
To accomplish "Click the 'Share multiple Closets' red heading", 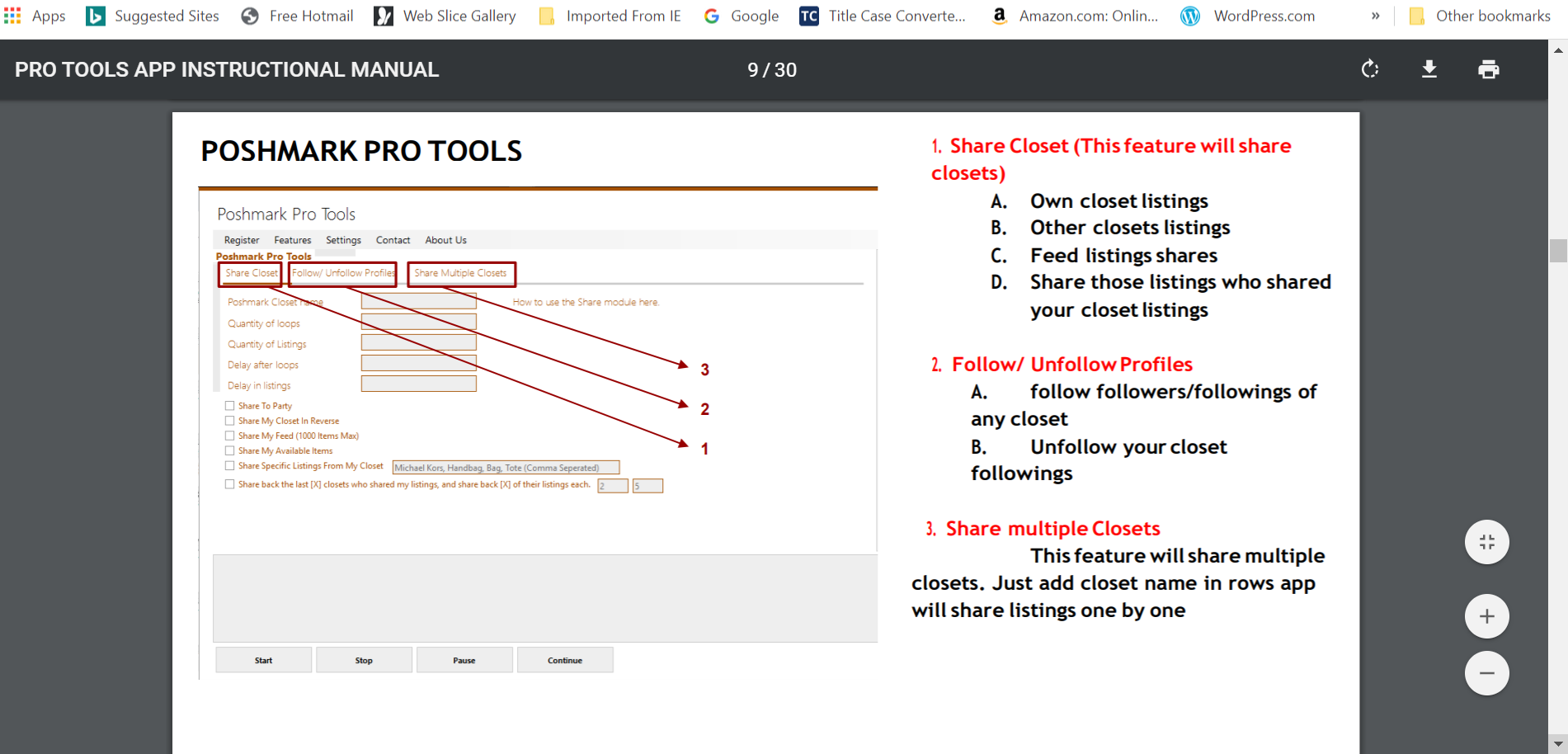I will tap(1053, 528).
